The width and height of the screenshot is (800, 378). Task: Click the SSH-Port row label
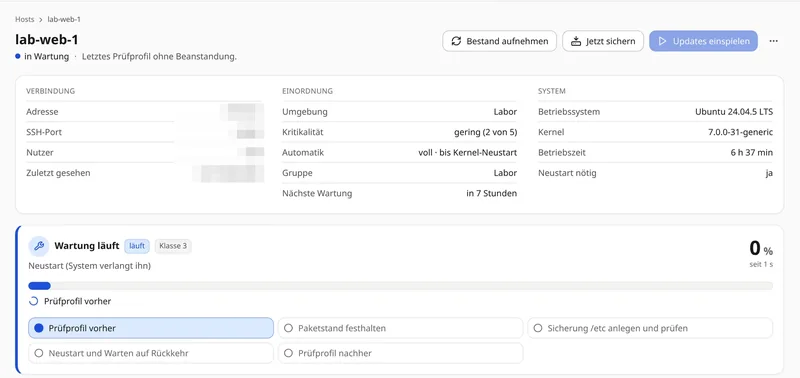coord(44,132)
